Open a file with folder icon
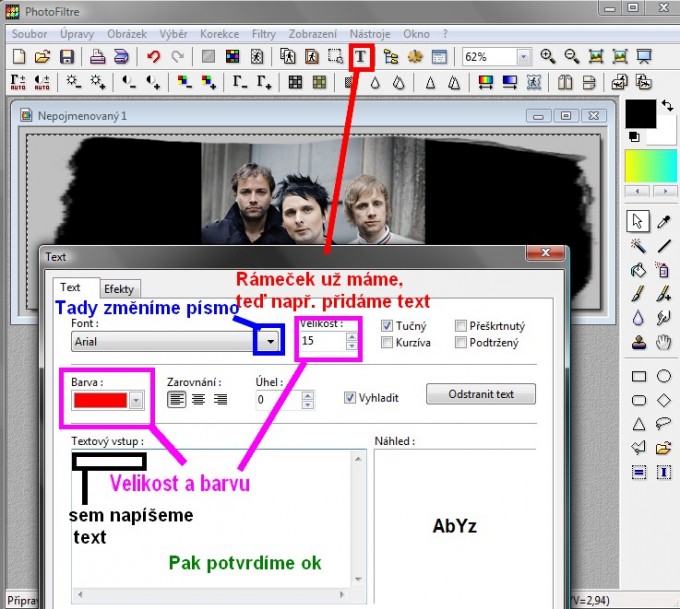The width and height of the screenshot is (680, 609). click(42, 57)
